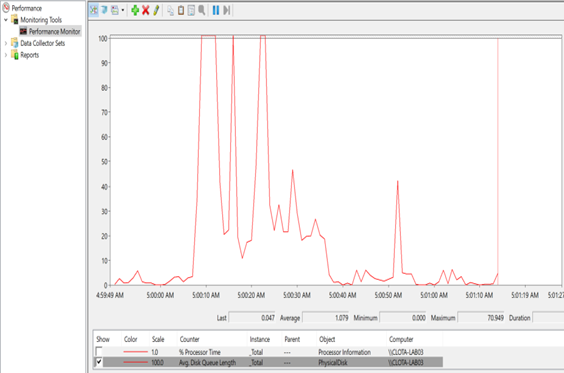Click the Duration value field
Screen dimensions: 564x373
pyautogui.click(x=548, y=318)
